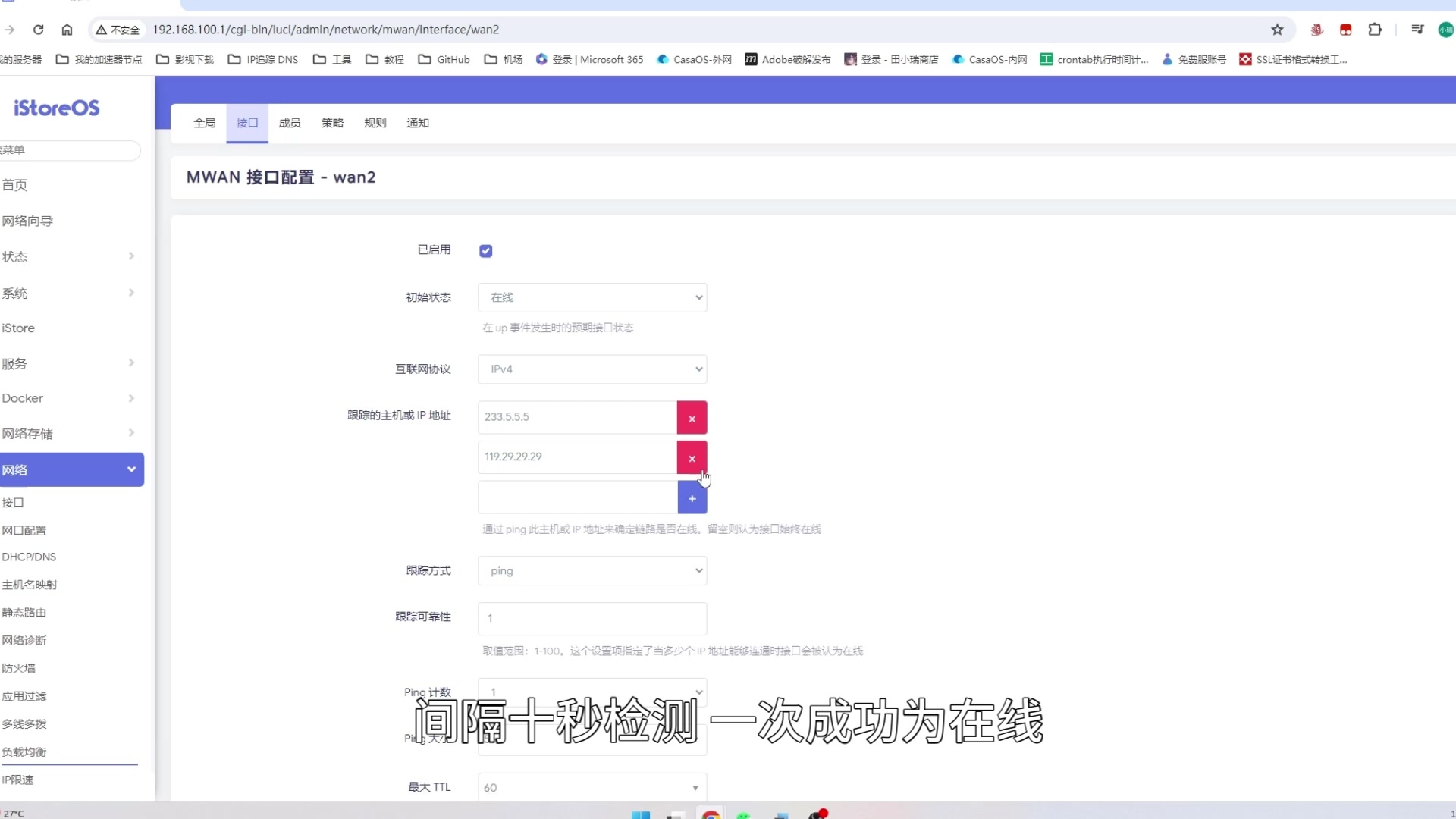Add a new tracking IP address
This screenshot has width=1456, height=819.
coord(692,498)
